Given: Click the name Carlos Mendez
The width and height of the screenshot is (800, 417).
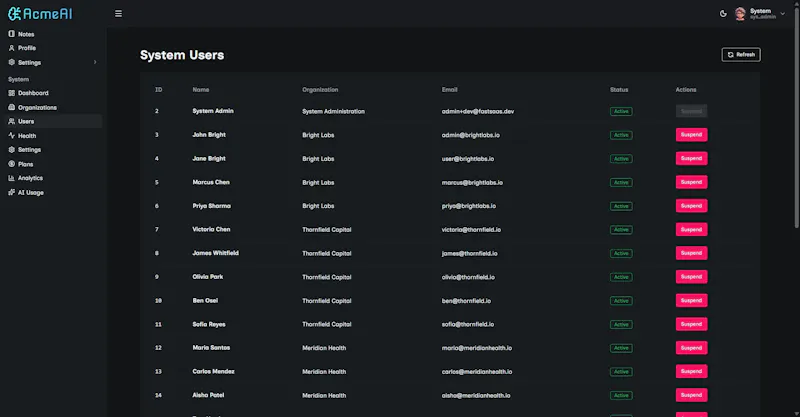Looking at the screenshot, I should click(x=213, y=372).
